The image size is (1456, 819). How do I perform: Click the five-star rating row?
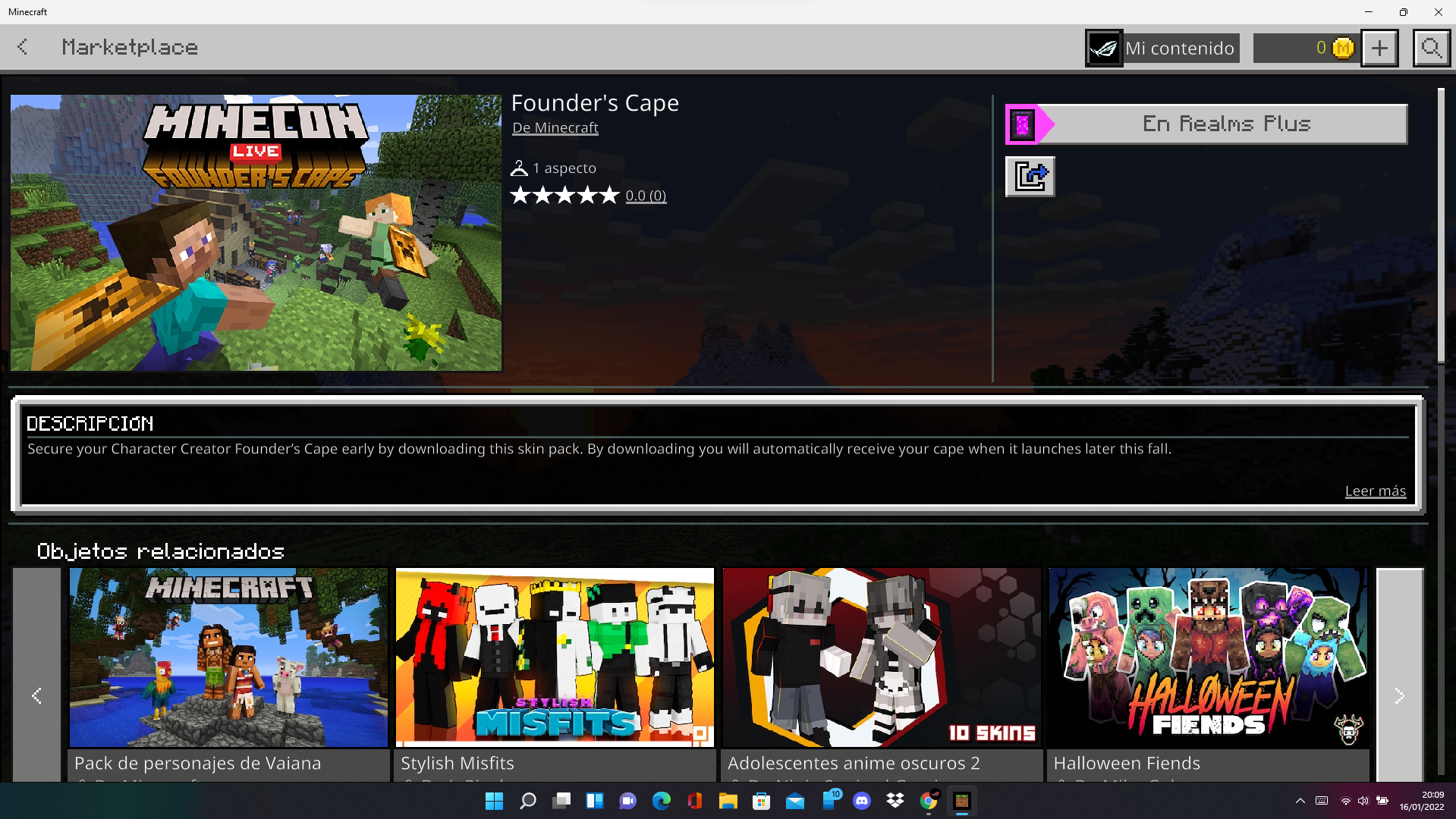click(564, 196)
